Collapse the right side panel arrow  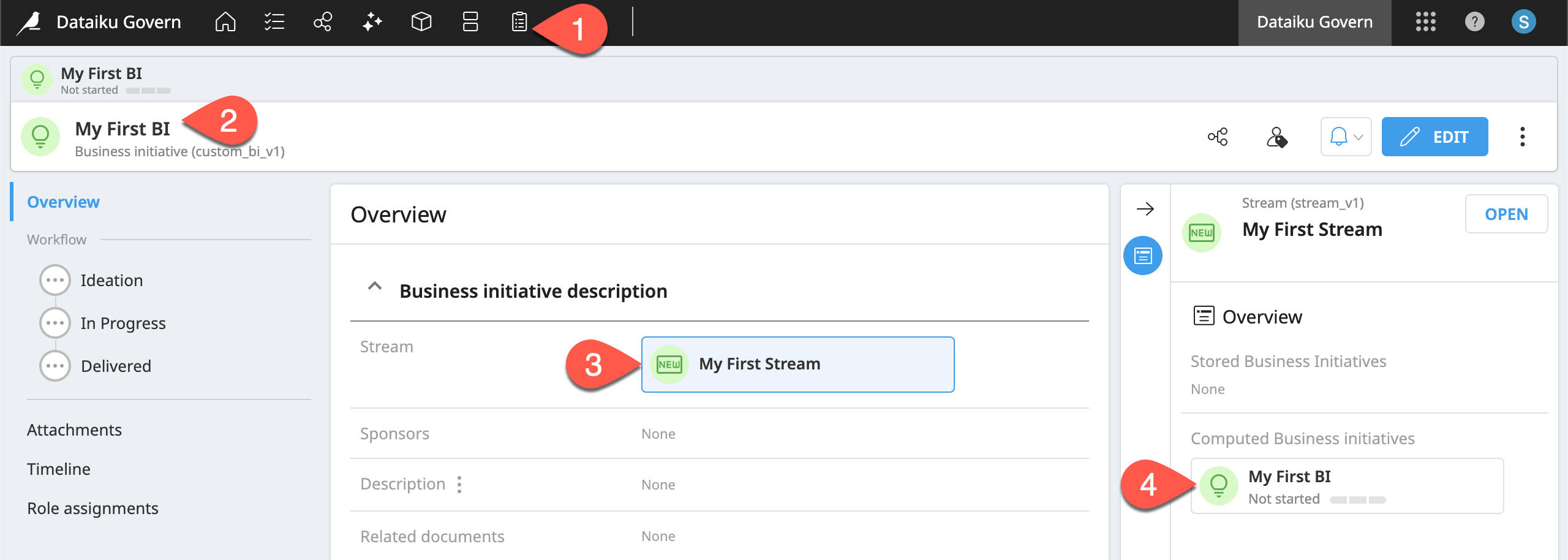click(x=1145, y=209)
